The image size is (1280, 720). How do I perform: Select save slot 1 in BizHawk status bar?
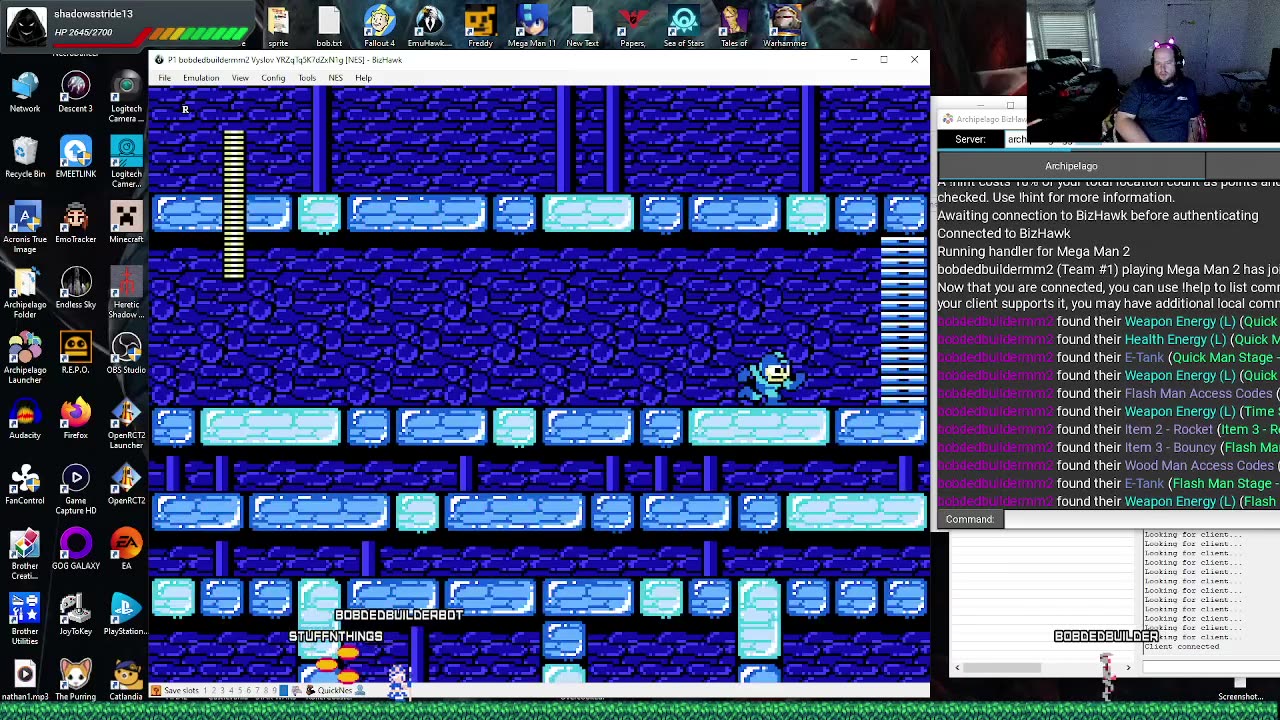(206, 691)
